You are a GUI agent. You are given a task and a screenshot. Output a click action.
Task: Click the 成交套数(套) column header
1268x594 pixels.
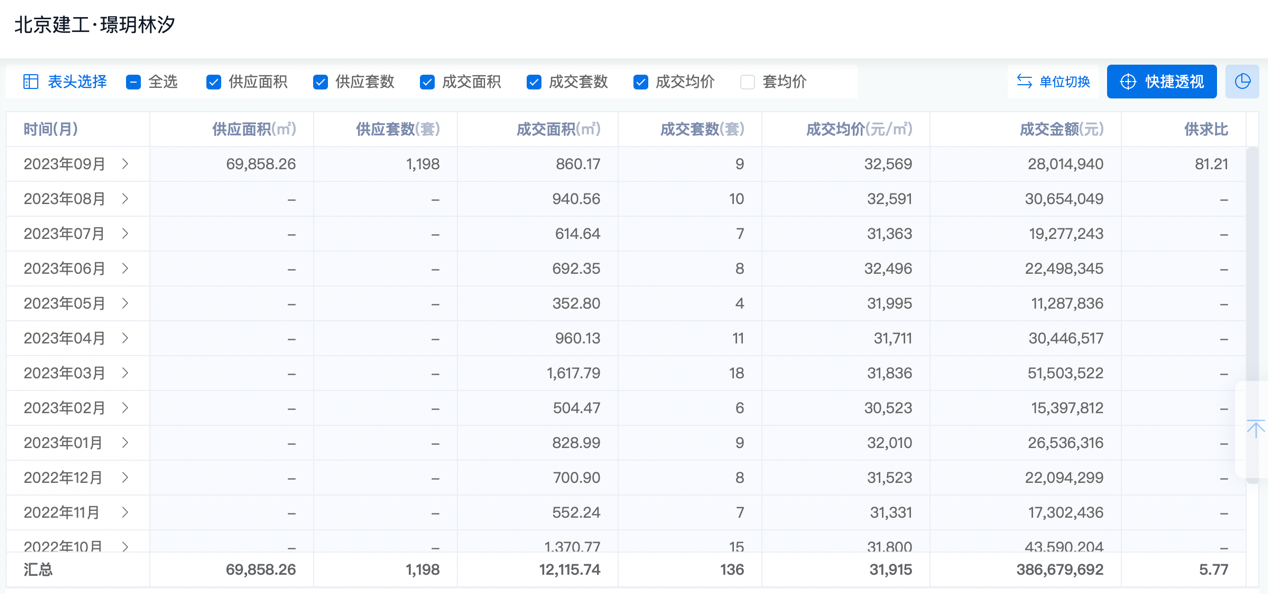tap(690, 129)
